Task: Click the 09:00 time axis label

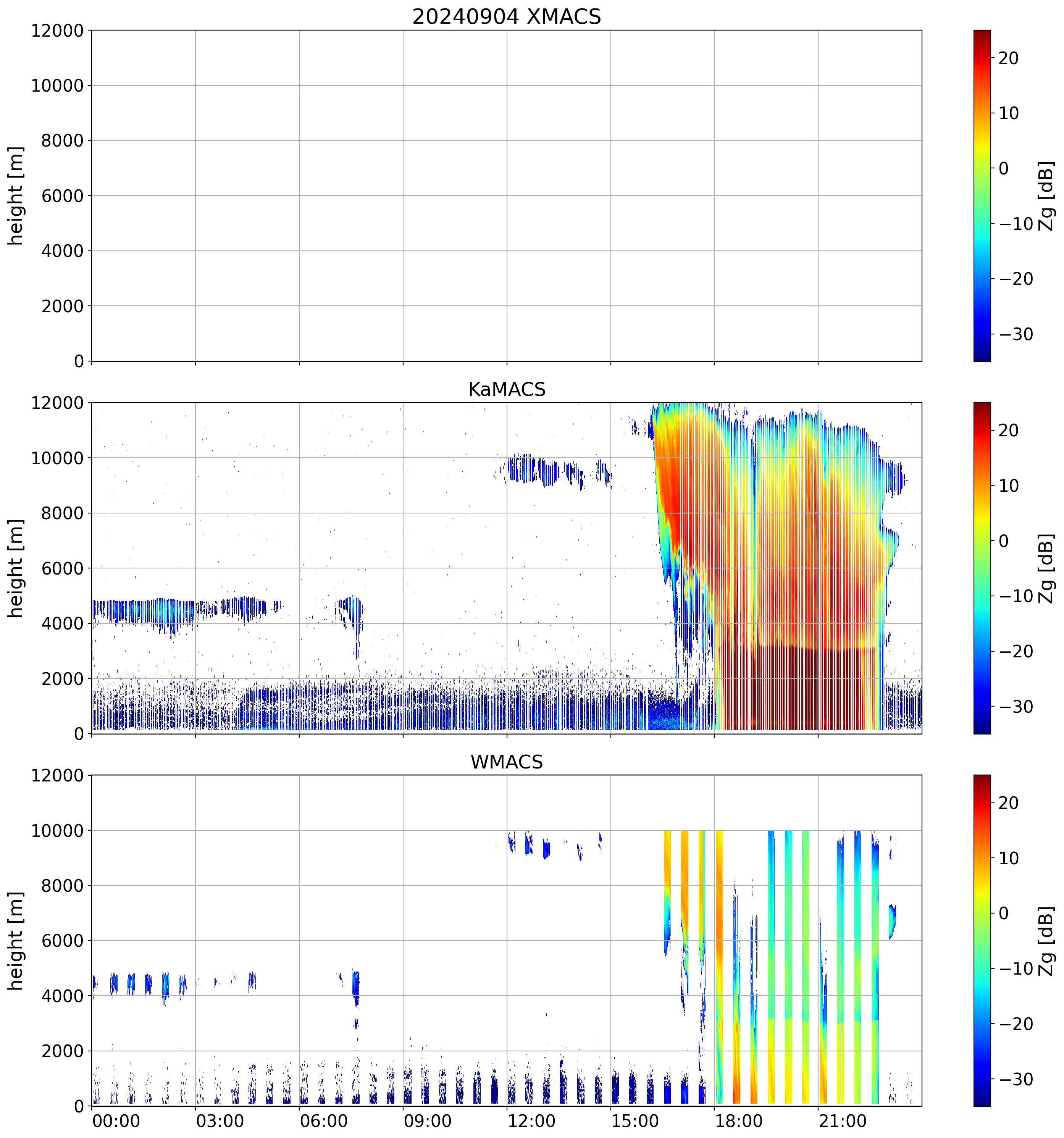Action: pos(428,1121)
